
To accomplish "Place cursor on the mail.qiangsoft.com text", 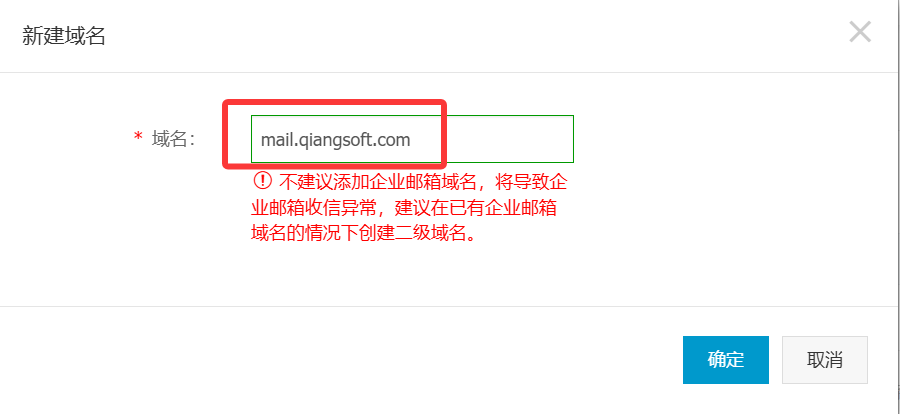I will tap(335, 140).
